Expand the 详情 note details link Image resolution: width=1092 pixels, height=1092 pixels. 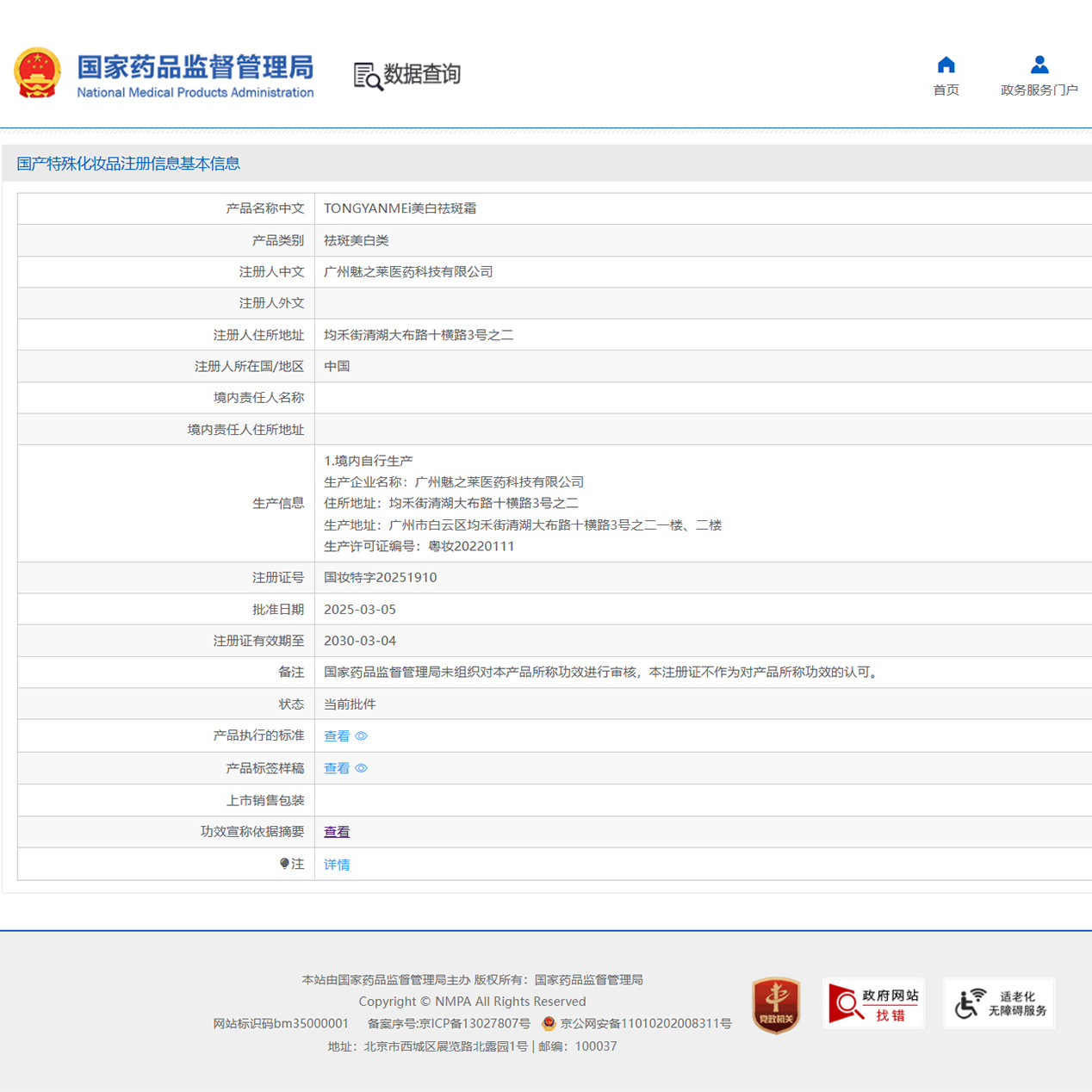pyautogui.click(x=337, y=865)
